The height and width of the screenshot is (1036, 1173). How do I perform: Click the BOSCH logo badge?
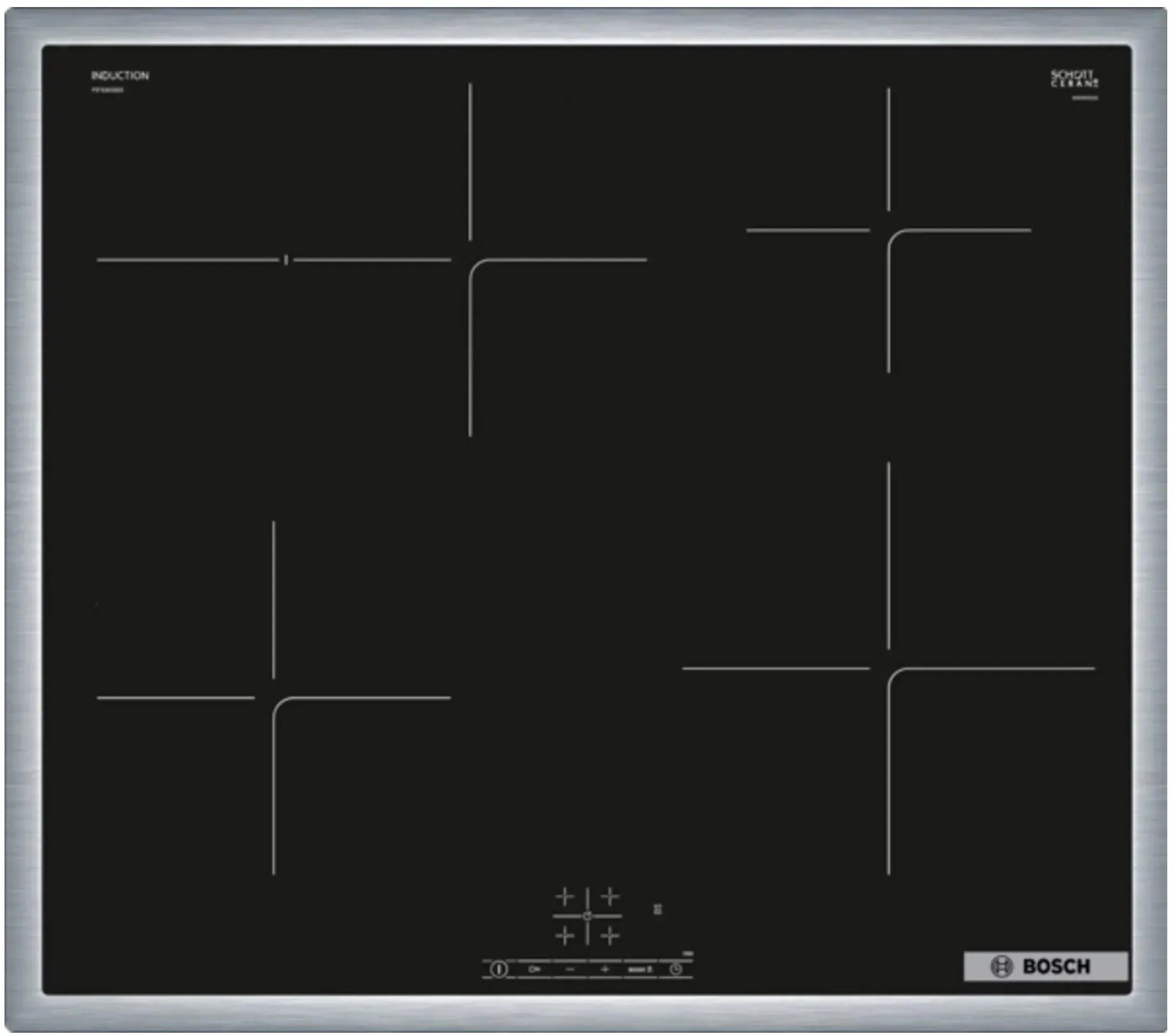pyautogui.click(x=1046, y=966)
